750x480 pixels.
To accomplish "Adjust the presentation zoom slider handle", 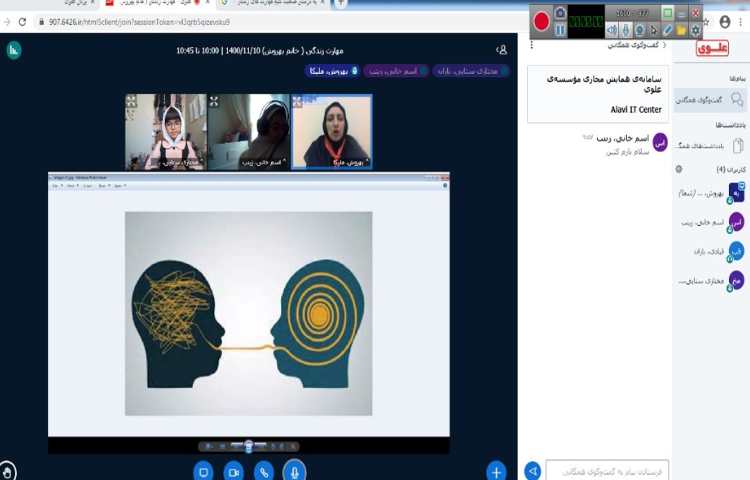I will click(x=248, y=447).
